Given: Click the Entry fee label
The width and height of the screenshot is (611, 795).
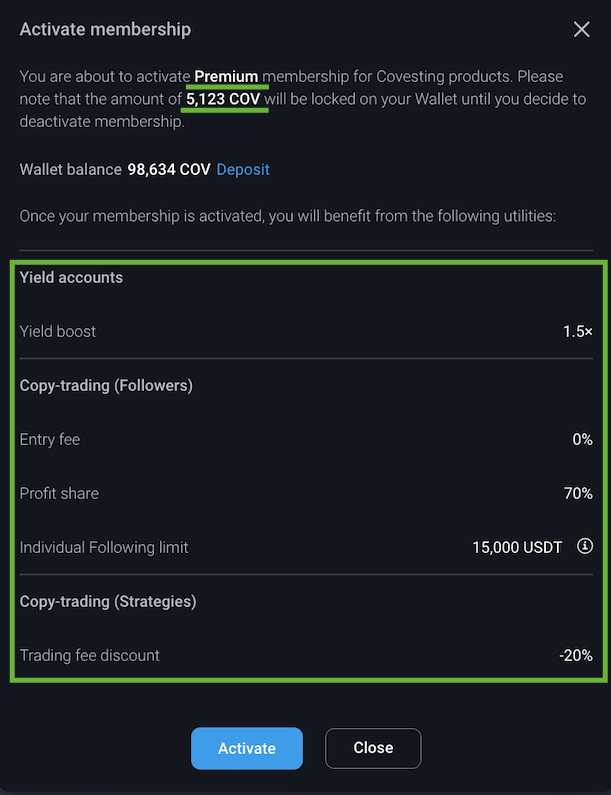Looking at the screenshot, I should pyautogui.click(x=50, y=440).
